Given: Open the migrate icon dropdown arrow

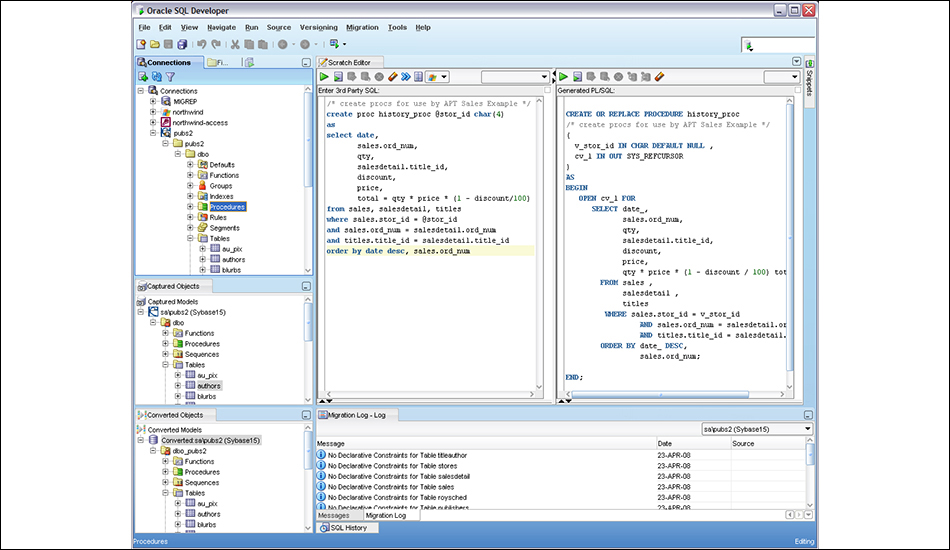Looking at the screenshot, I should 345,44.
